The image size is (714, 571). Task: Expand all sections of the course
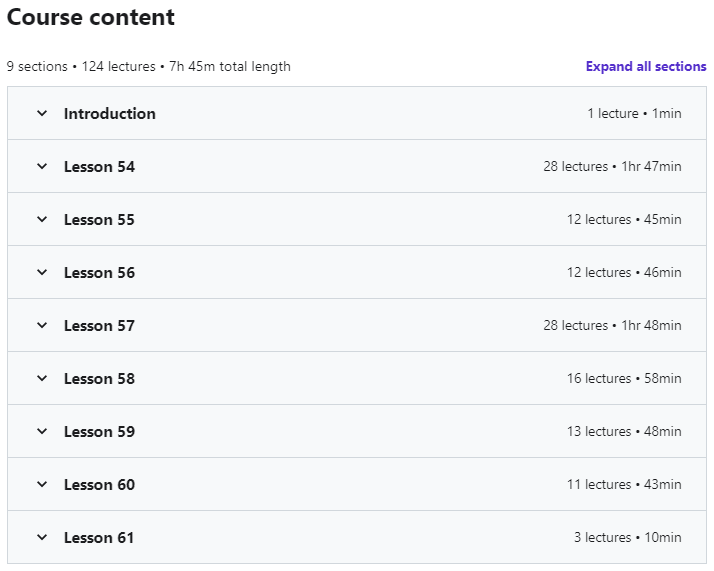pyautogui.click(x=646, y=67)
